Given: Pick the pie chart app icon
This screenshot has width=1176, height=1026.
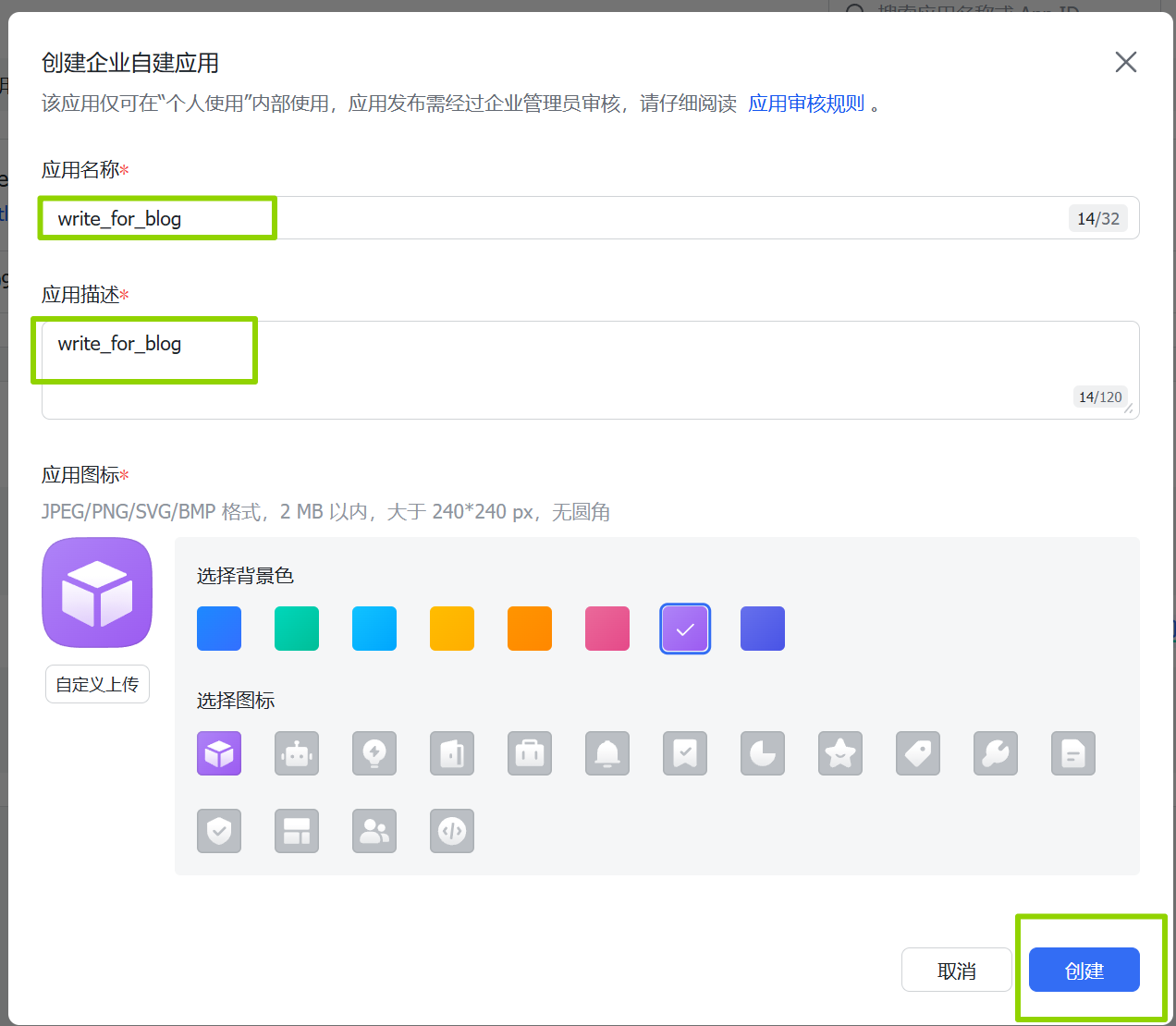Looking at the screenshot, I should click(763, 753).
